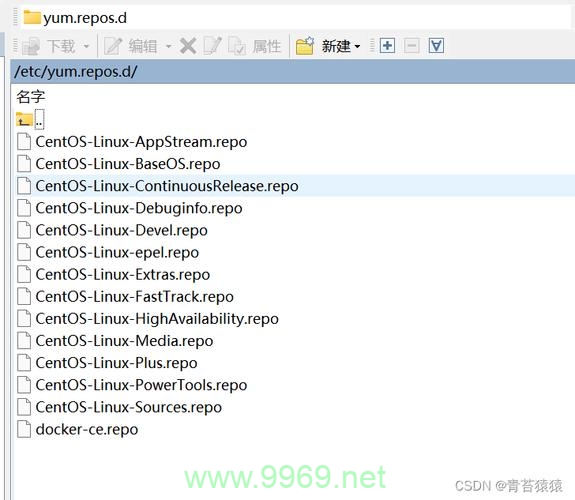Select CentOS-Linux-BaseOS.repo
Image resolution: width=575 pixels, height=500 pixels.
click(128, 164)
